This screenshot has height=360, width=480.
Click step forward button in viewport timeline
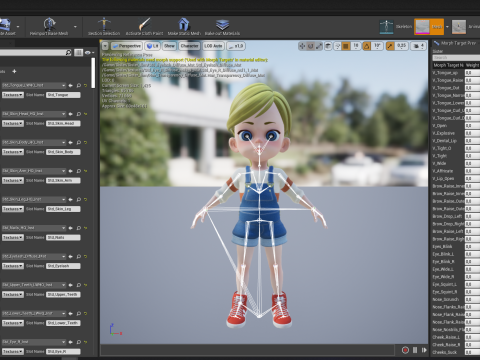(x=424, y=350)
